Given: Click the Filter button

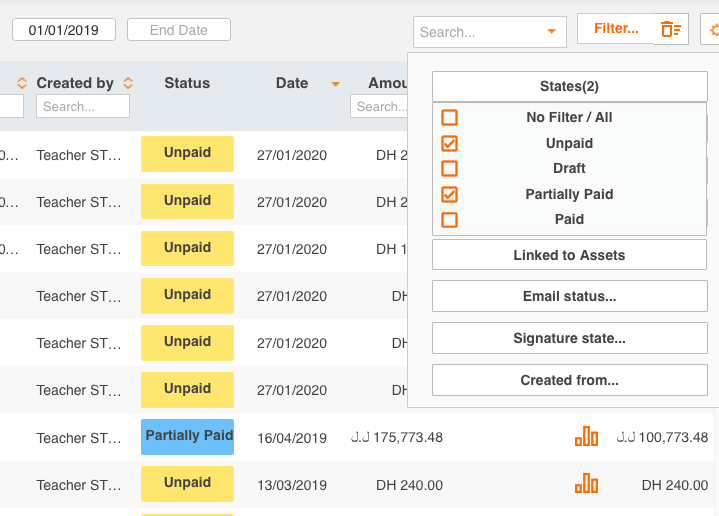Looking at the screenshot, I should (615, 29).
